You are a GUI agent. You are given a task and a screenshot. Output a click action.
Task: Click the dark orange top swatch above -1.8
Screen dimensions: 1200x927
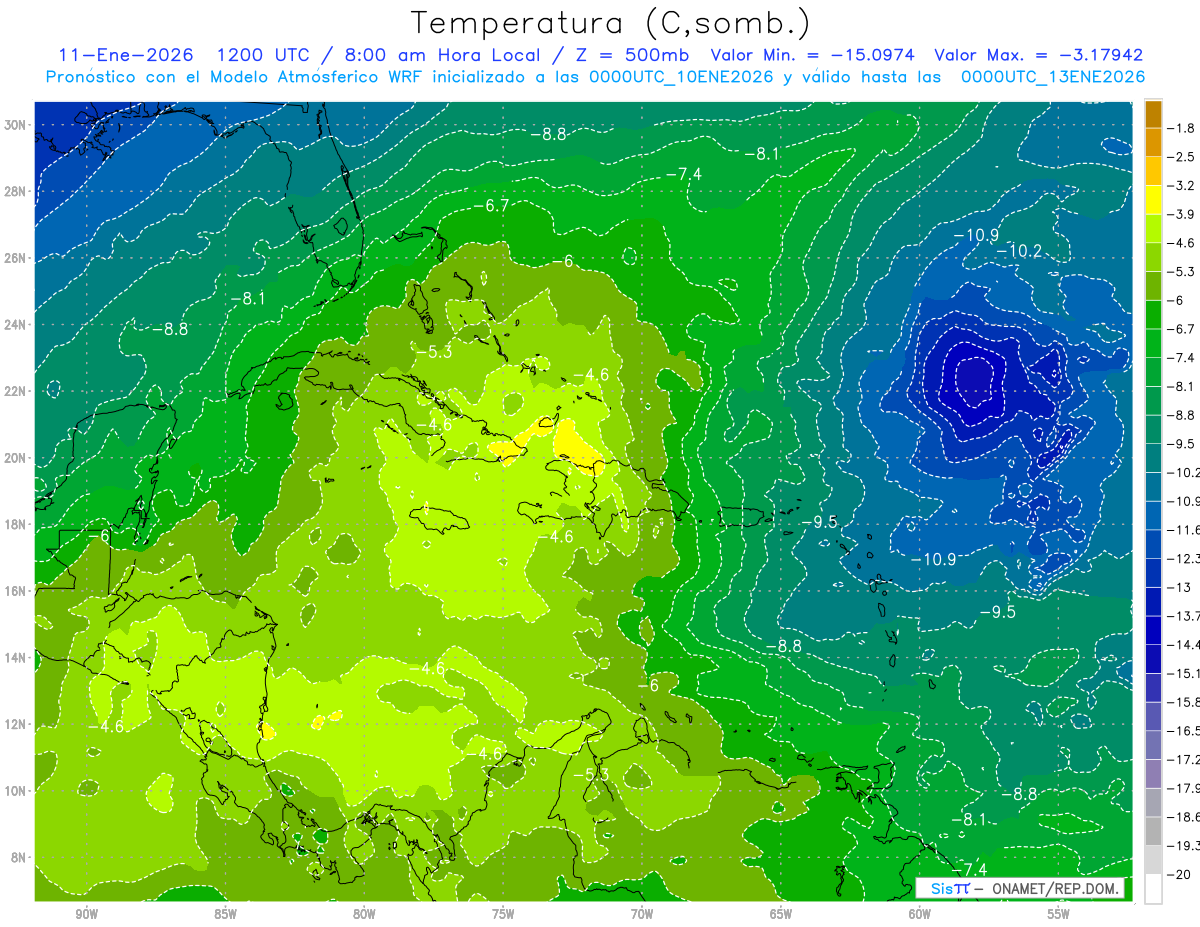click(x=1153, y=114)
